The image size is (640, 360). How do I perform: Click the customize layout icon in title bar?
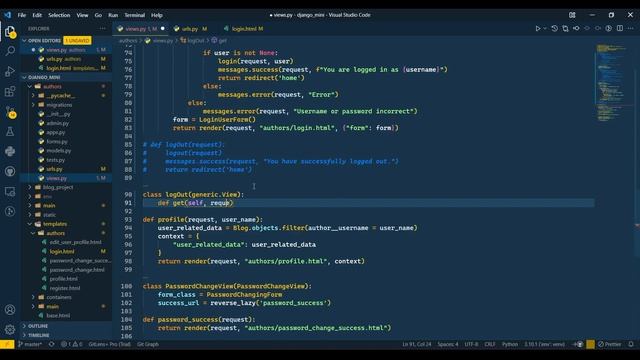pyautogui.click(x=572, y=15)
